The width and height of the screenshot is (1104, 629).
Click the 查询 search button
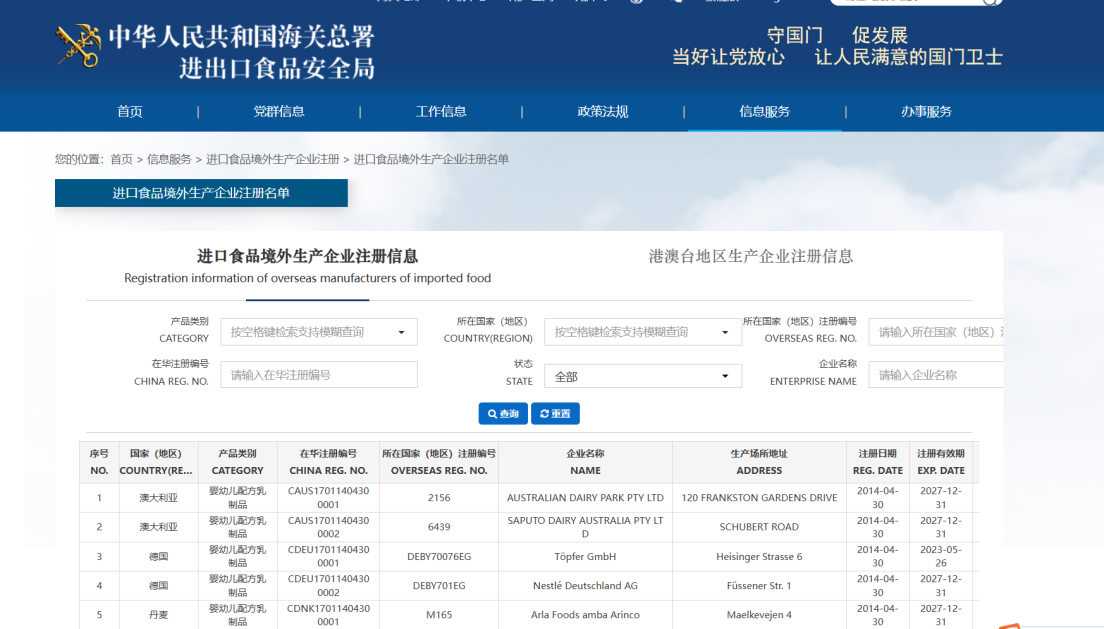[x=503, y=414]
